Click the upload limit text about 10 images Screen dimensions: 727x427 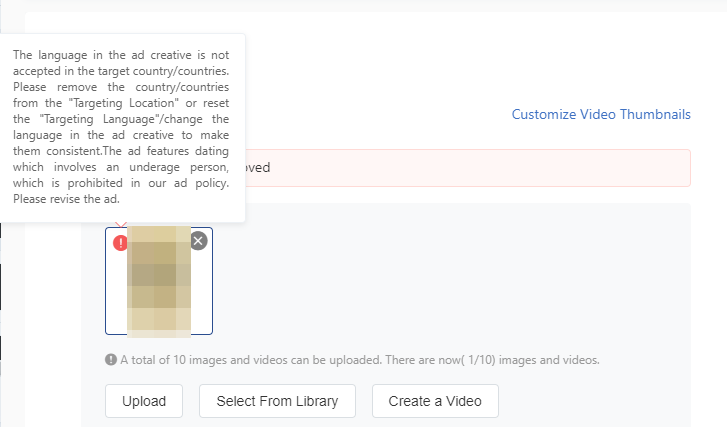point(359,360)
